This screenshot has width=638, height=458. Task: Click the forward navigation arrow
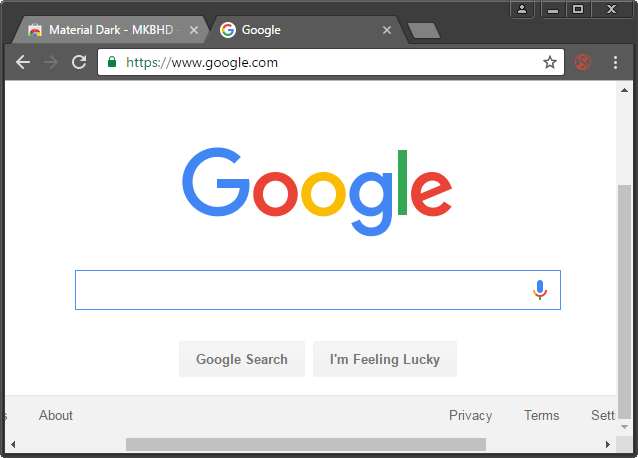pyautogui.click(x=51, y=62)
